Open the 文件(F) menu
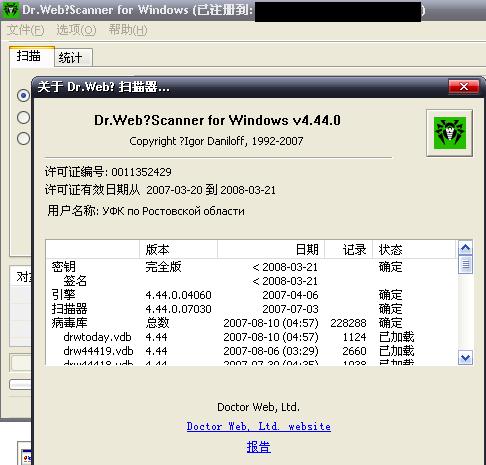 point(26,30)
